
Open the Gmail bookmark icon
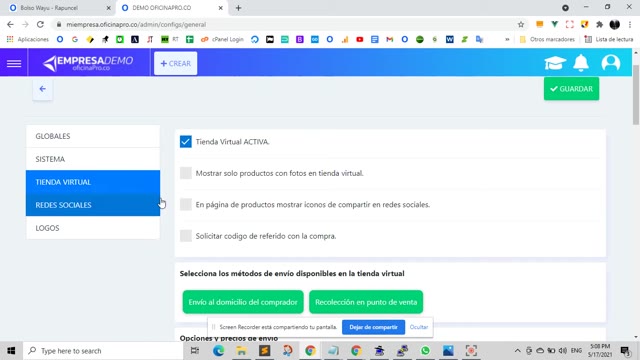[390, 39]
